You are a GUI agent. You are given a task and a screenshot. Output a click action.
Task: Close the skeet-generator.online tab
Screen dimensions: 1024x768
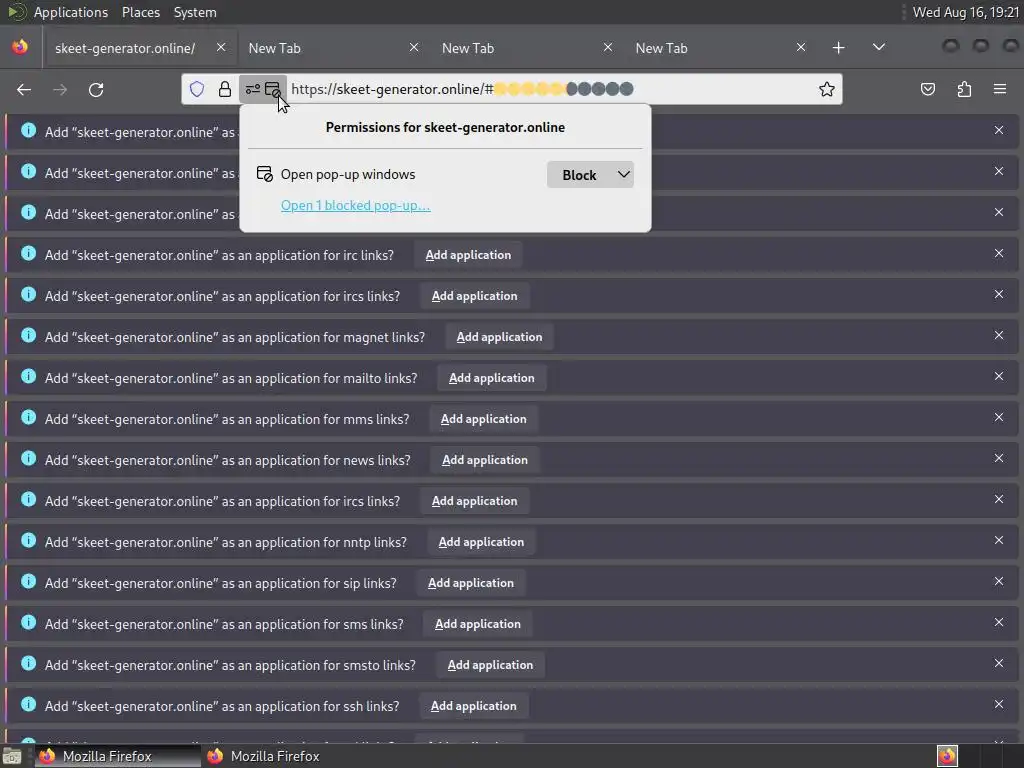[221, 47]
